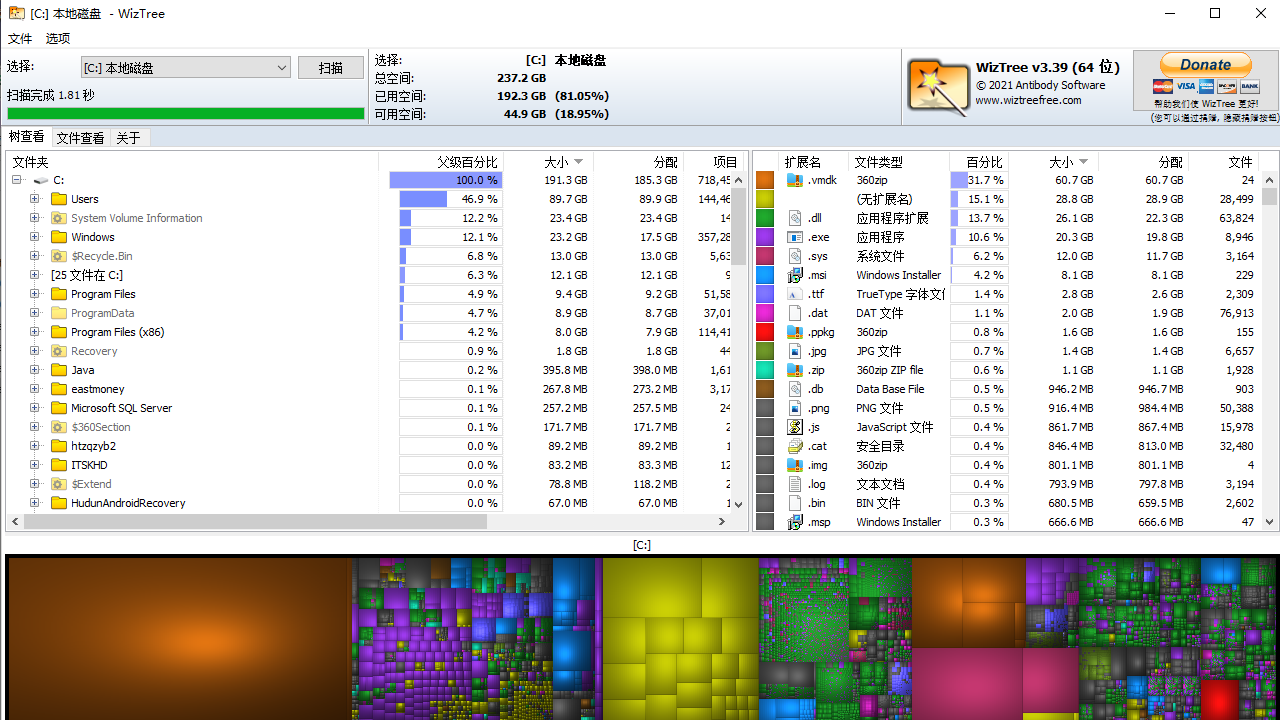Expand the Windows folder in the tree

click(x=33, y=237)
